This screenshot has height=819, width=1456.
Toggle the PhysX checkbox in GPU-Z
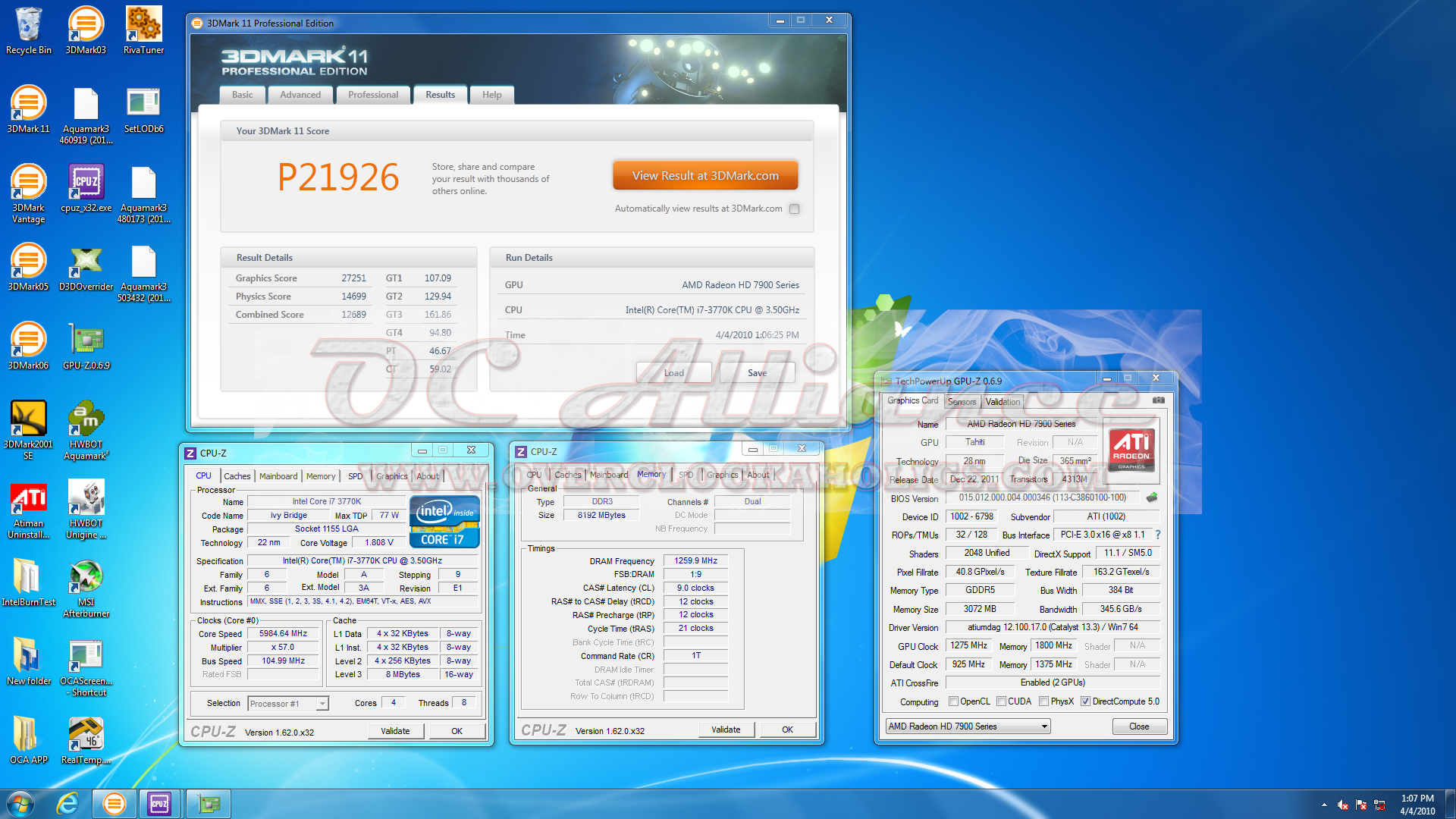[1043, 701]
